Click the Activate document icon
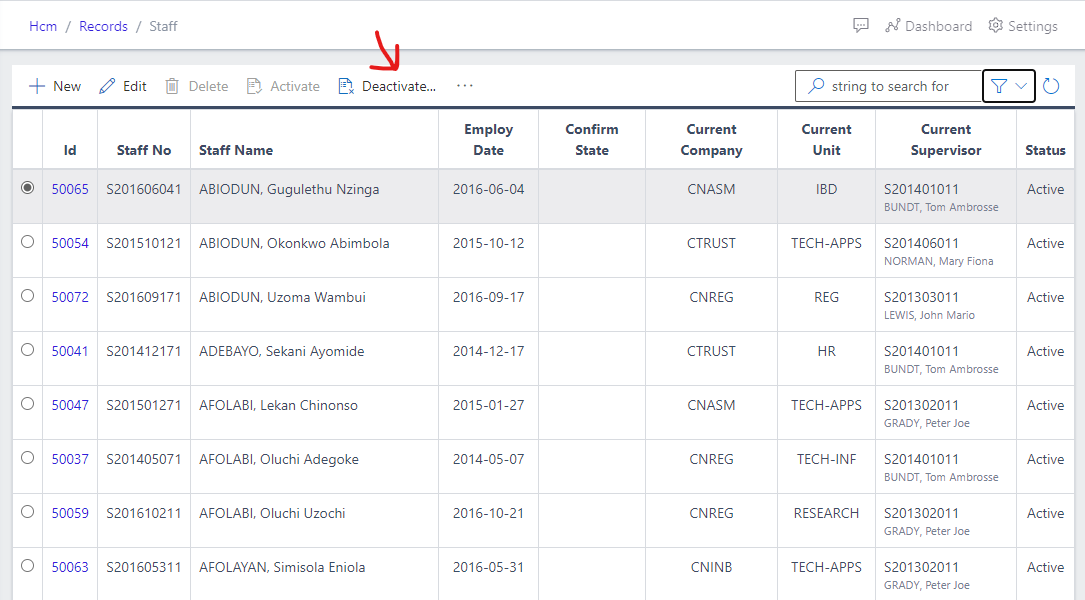Image resolution: width=1085 pixels, height=600 pixels. [x=254, y=86]
